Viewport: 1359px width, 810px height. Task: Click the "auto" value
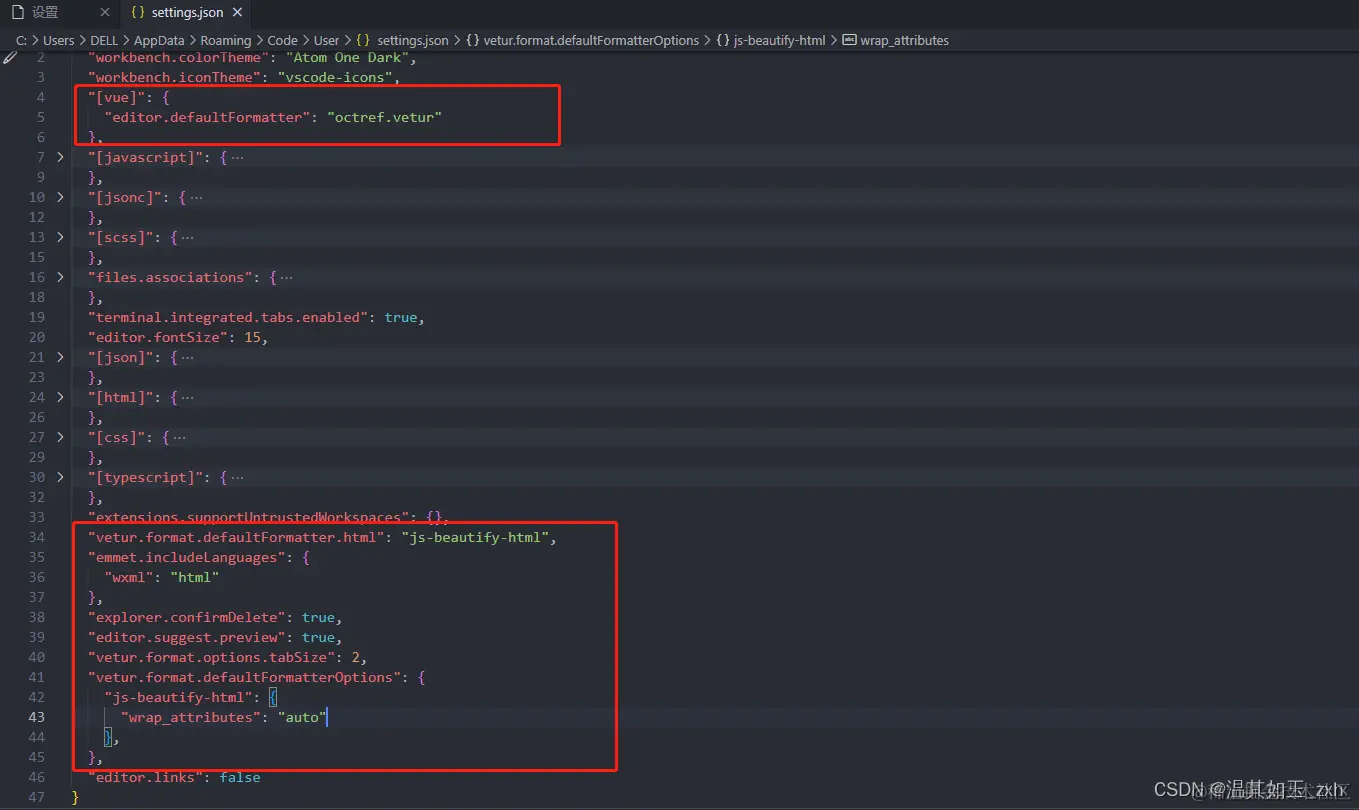pos(301,717)
